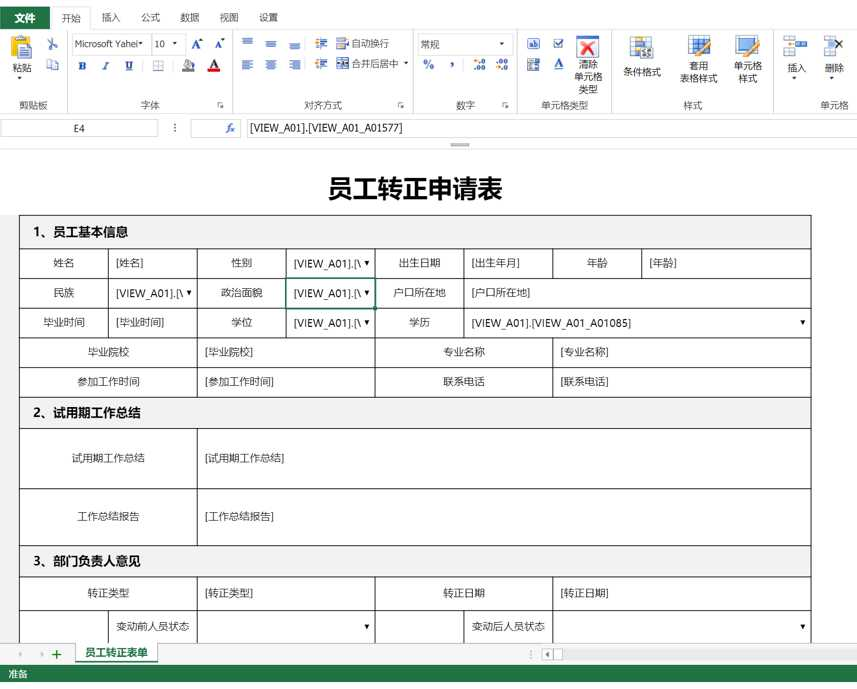This screenshot has width=857, height=689.
Task: Align text to vertical middle
Action: tap(271, 44)
